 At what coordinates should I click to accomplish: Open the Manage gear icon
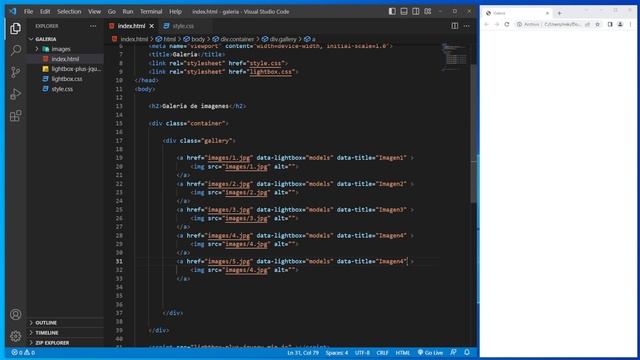16,336
